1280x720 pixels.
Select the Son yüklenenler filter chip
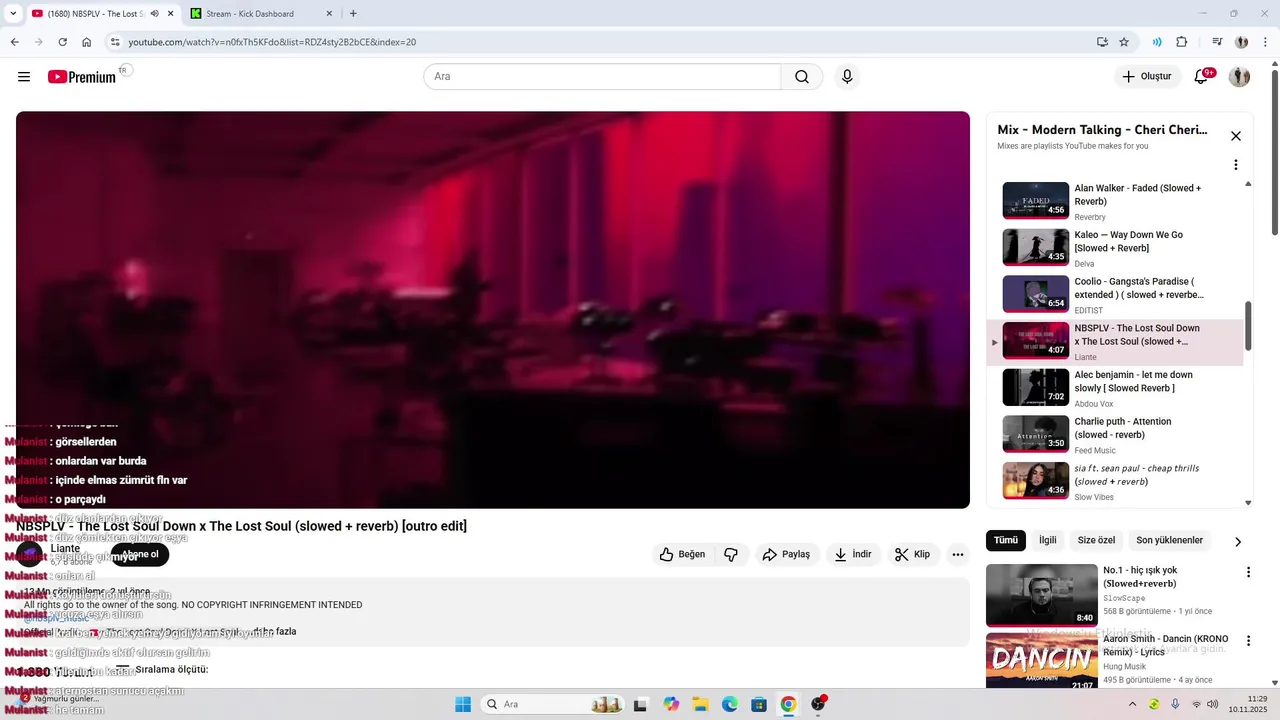1170,540
